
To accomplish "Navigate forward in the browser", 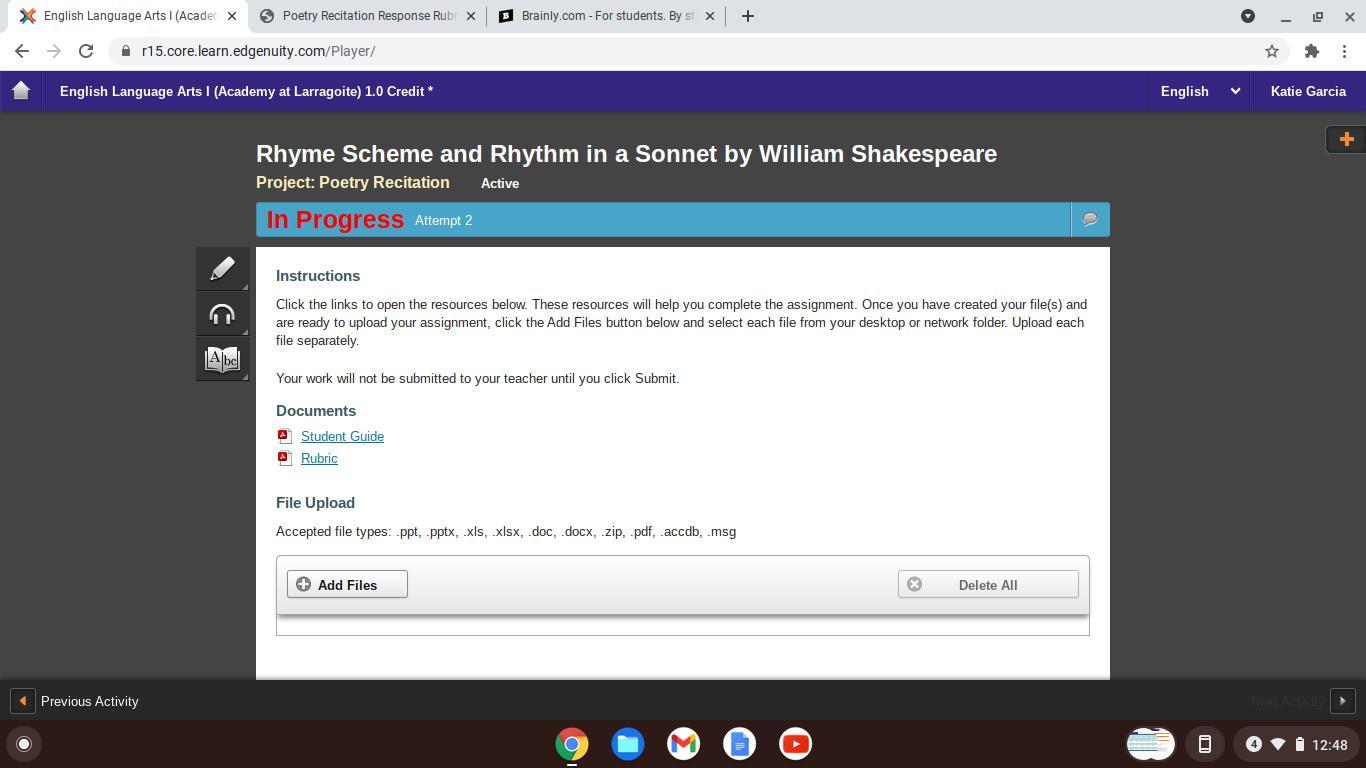I will [54, 51].
